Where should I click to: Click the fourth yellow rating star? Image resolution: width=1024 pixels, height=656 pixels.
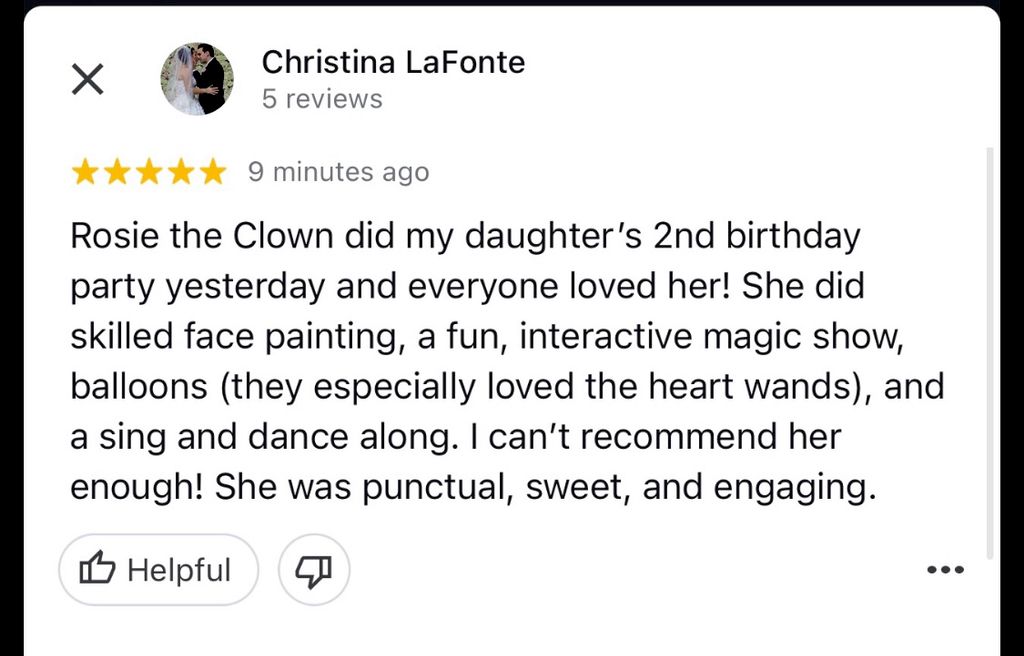(x=181, y=172)
